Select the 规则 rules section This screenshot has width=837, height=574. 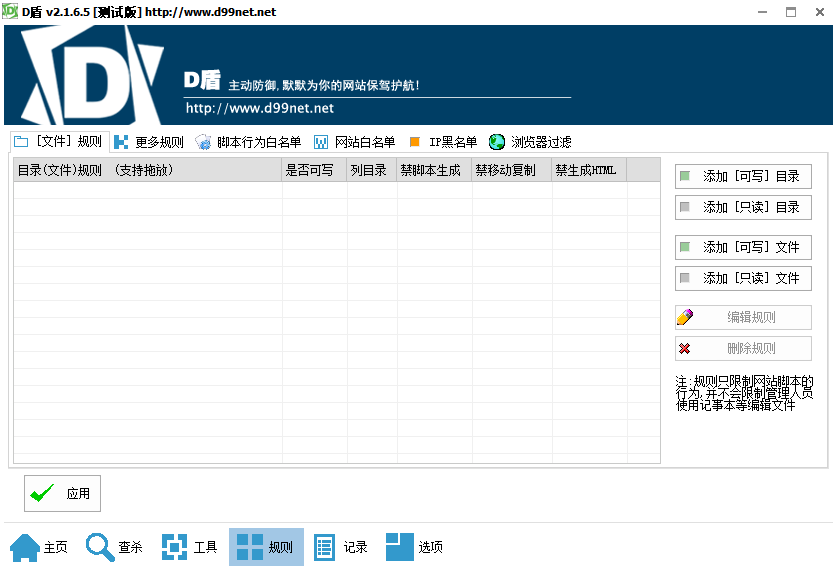[x=266, y=547]
